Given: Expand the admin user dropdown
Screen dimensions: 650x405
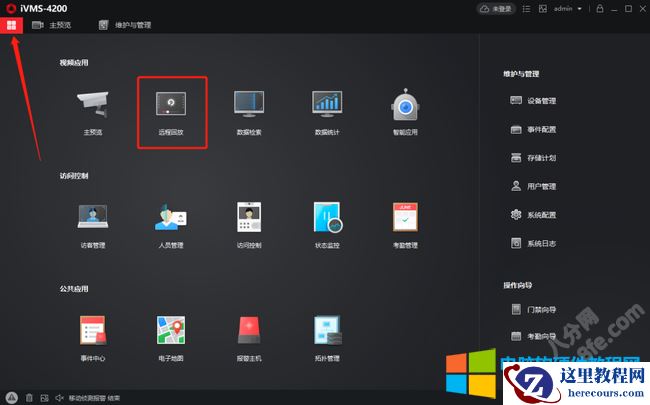Looking at the screenshot, I should pos(568,9).
